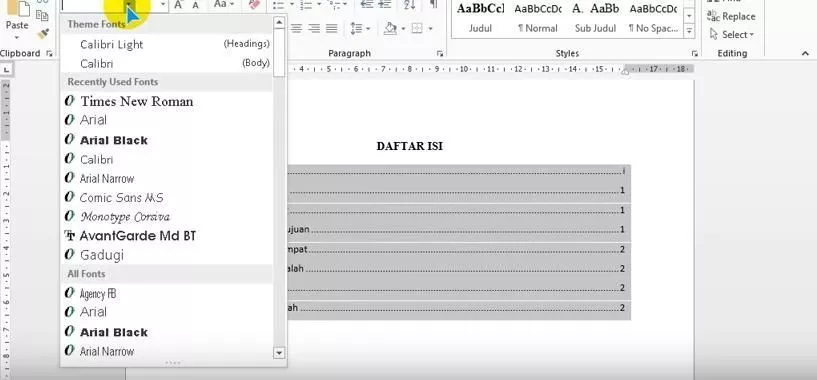Toggle Justify text alignment
The image size is (817, 380).
coord(332,28)
